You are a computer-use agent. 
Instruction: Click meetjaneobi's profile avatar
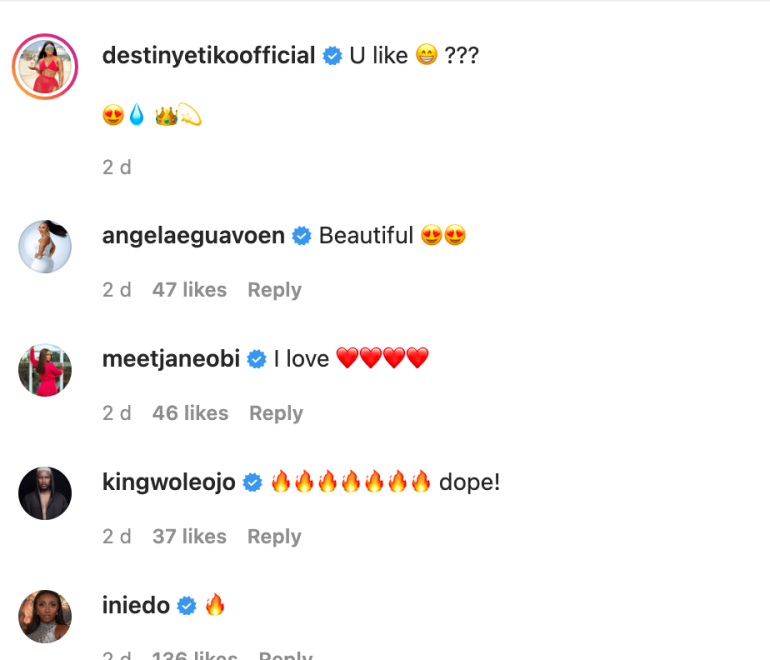click(45, 370)
